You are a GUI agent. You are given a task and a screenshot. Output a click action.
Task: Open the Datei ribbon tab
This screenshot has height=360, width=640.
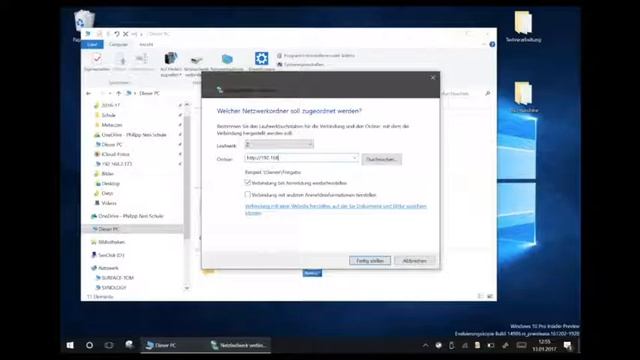[92, 44]
